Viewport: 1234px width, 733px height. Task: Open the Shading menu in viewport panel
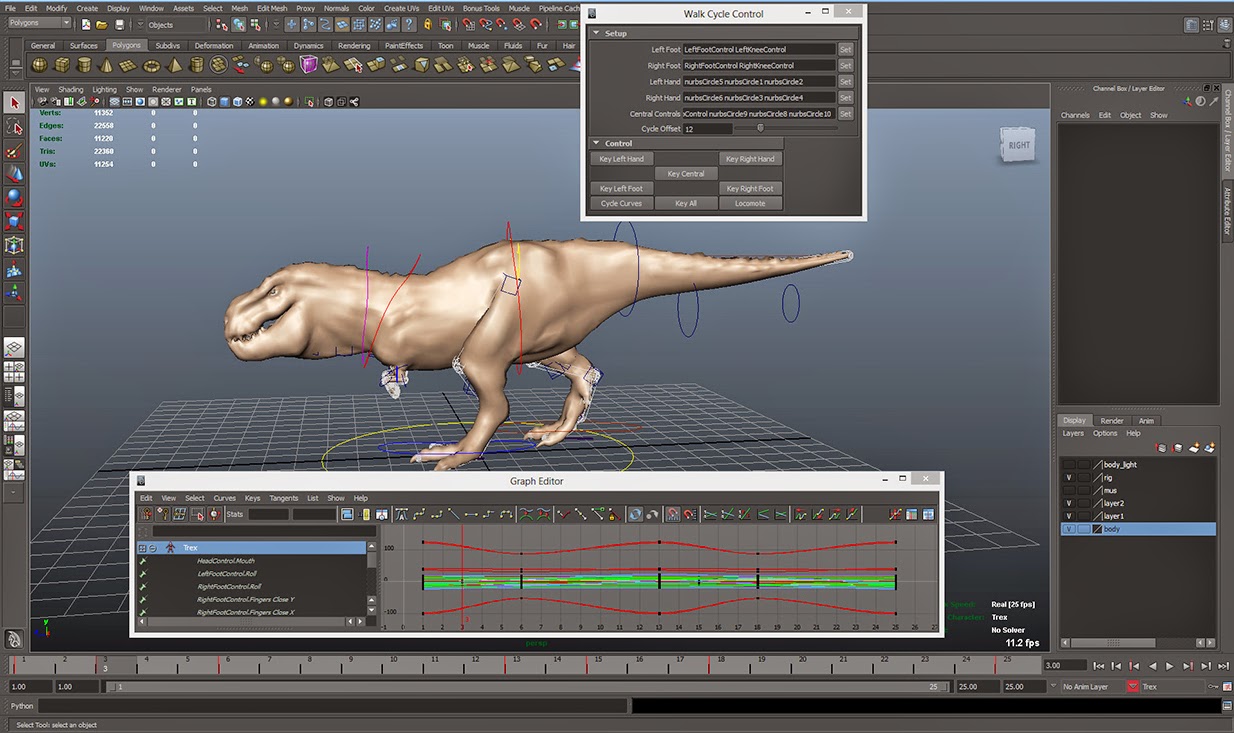tap(70, 89)
